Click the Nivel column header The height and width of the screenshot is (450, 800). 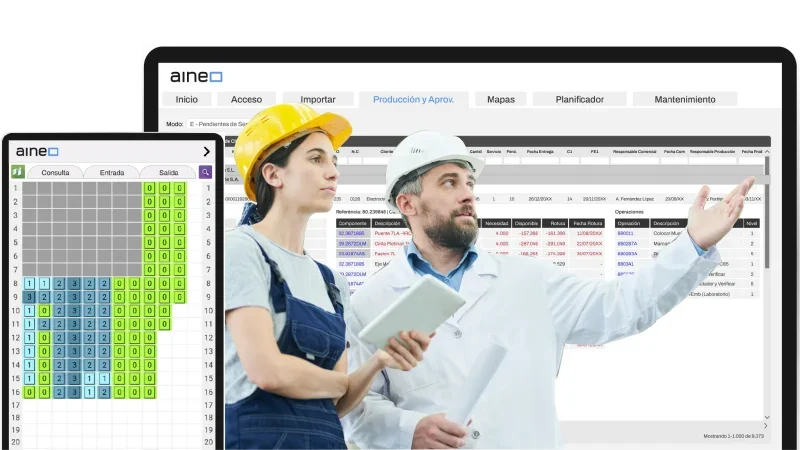752,223
